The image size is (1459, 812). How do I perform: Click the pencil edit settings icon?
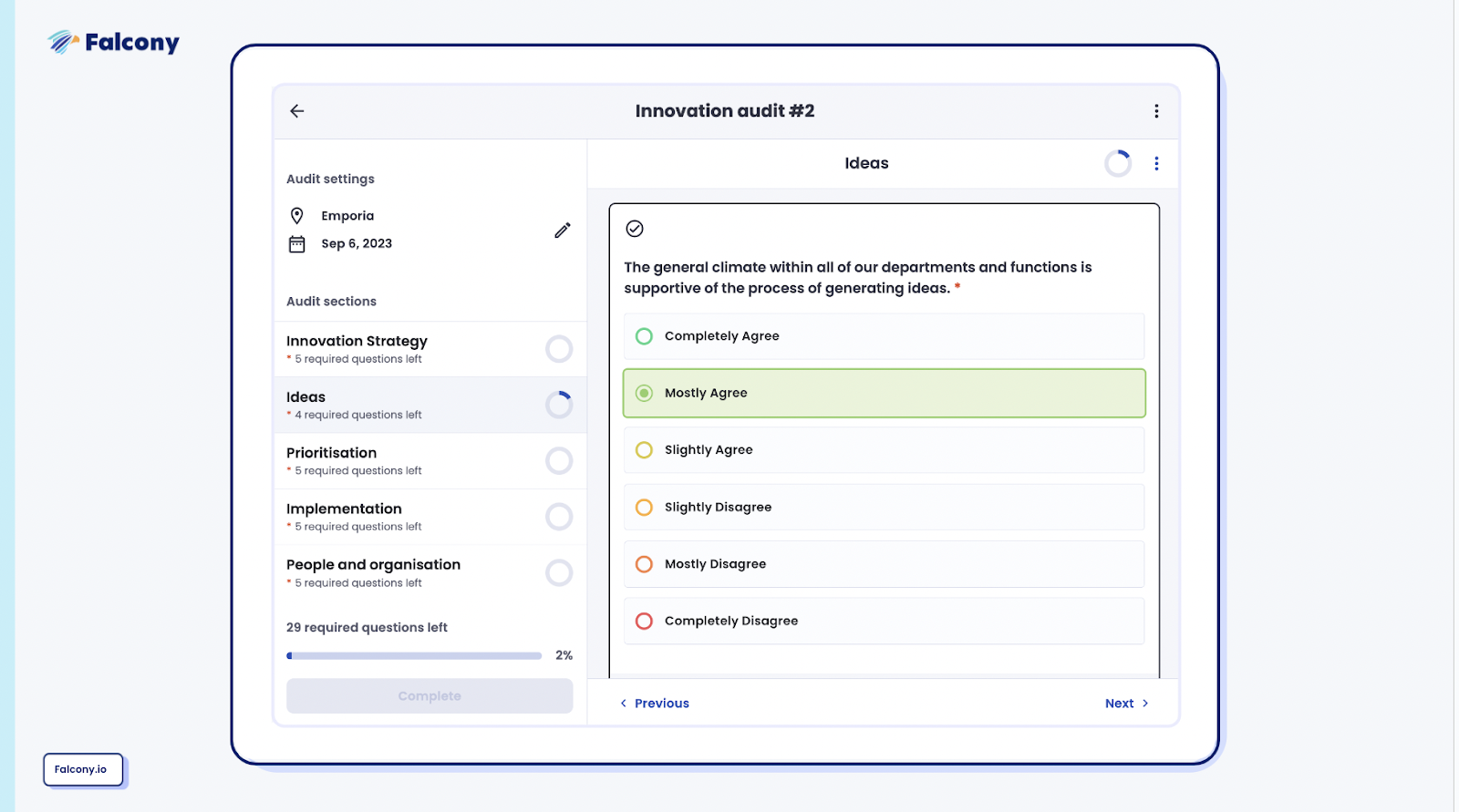(563, 230)
